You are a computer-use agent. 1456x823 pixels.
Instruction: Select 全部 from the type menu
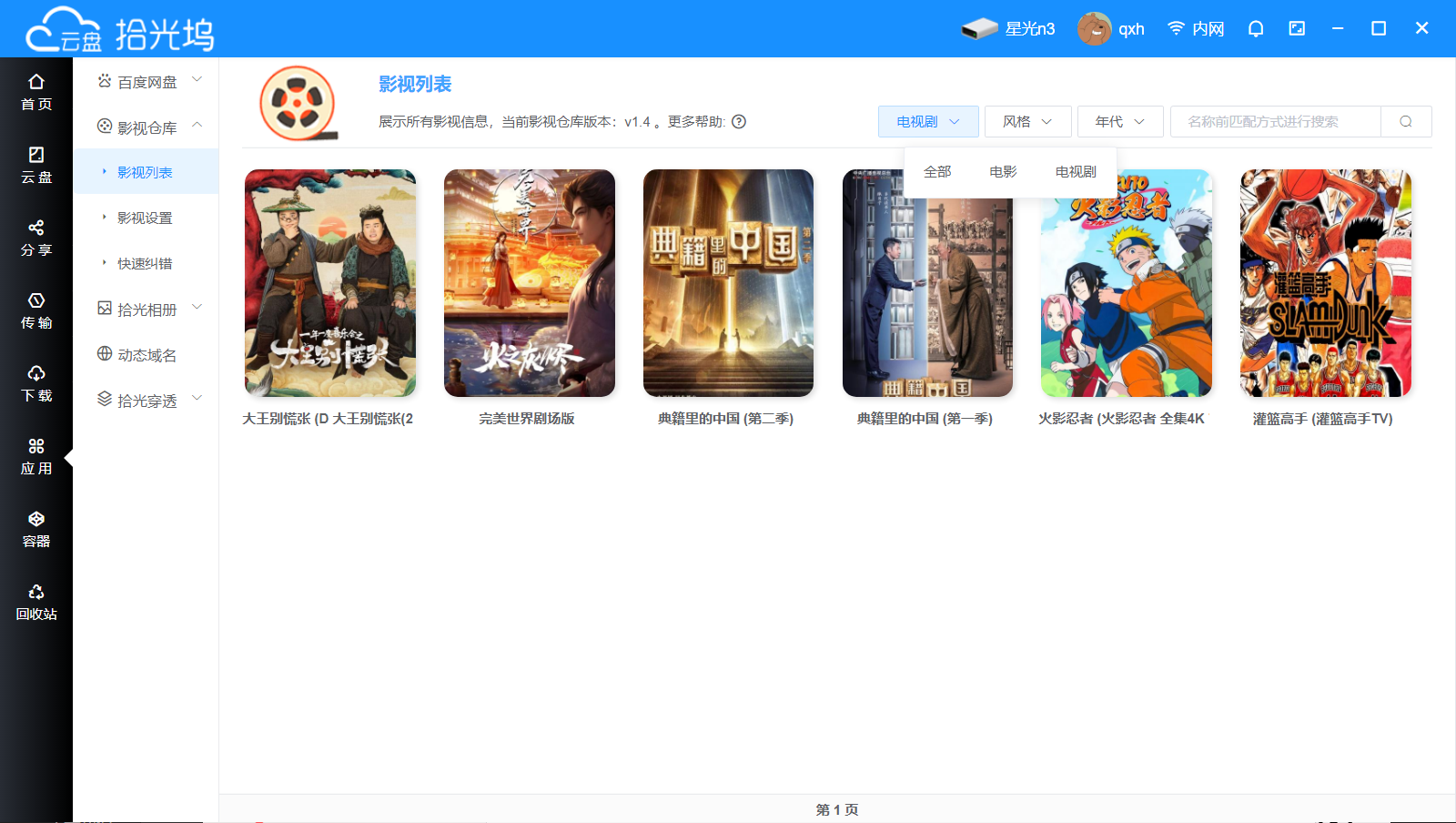[x=937, y=171]
